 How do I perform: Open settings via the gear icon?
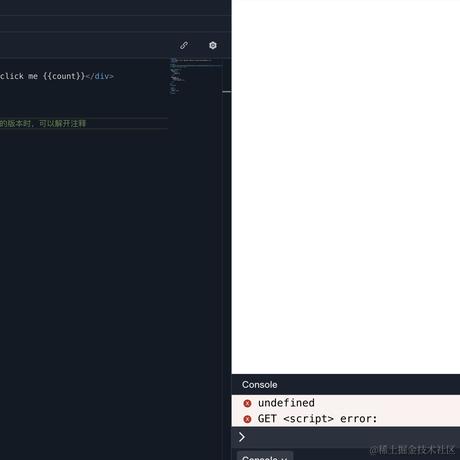coord(213,45)
